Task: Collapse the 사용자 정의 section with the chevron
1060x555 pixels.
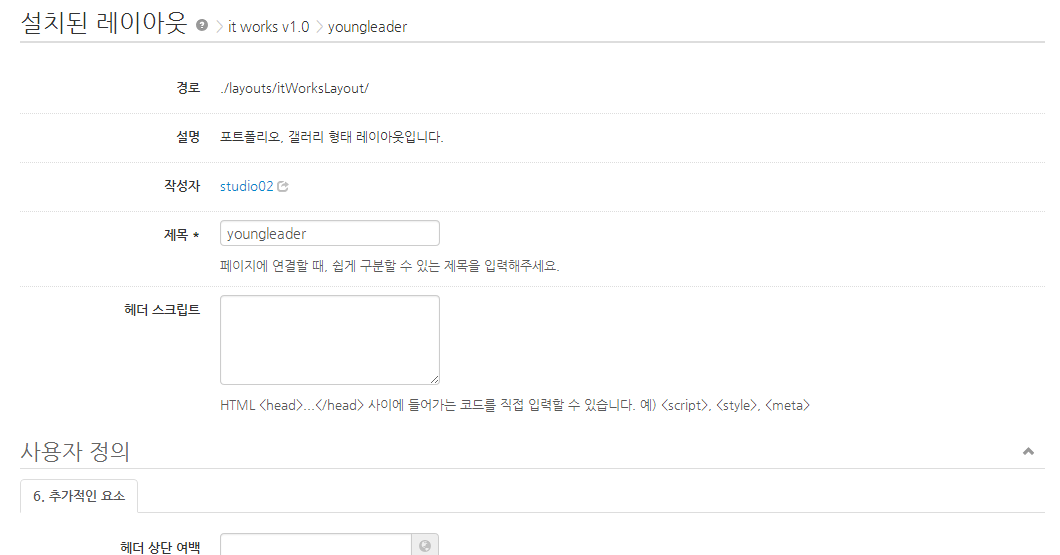Action: click(x=1028, y=452)
